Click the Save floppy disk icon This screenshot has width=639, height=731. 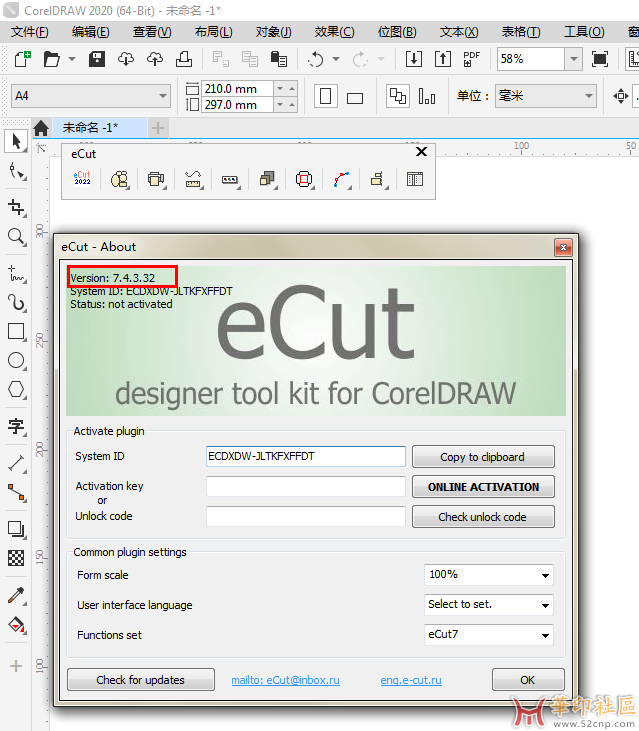[96, 59]
